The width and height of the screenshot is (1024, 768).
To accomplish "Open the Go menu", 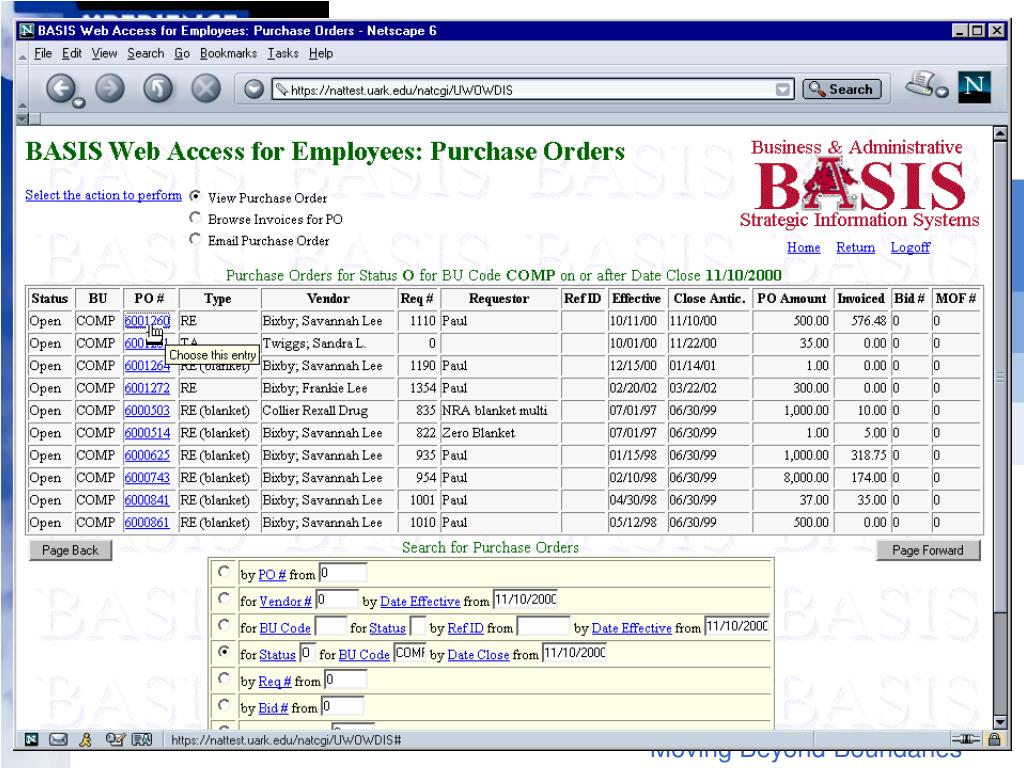I will tap(182, 54).
